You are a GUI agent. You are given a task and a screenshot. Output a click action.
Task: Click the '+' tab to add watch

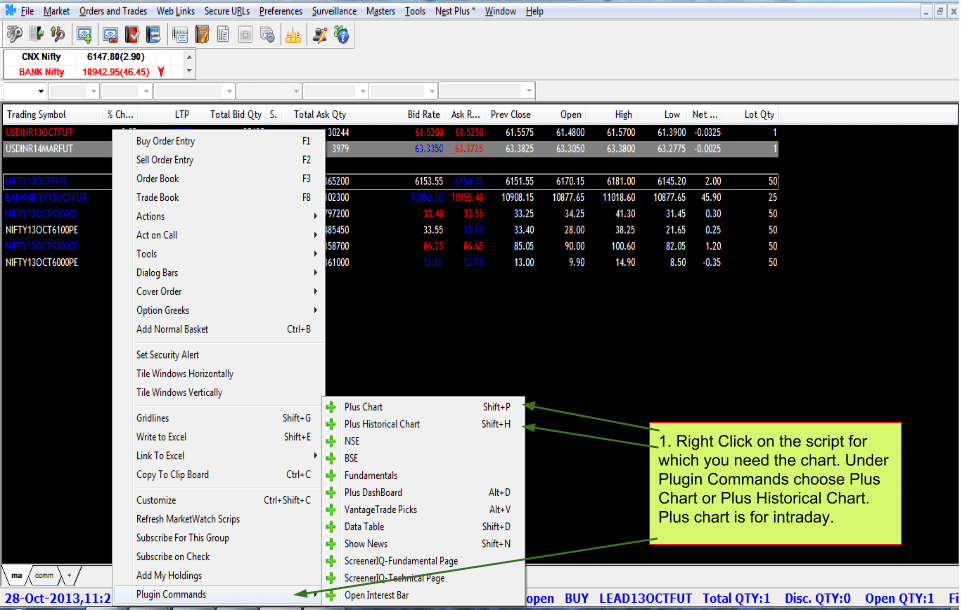point(69,576)
